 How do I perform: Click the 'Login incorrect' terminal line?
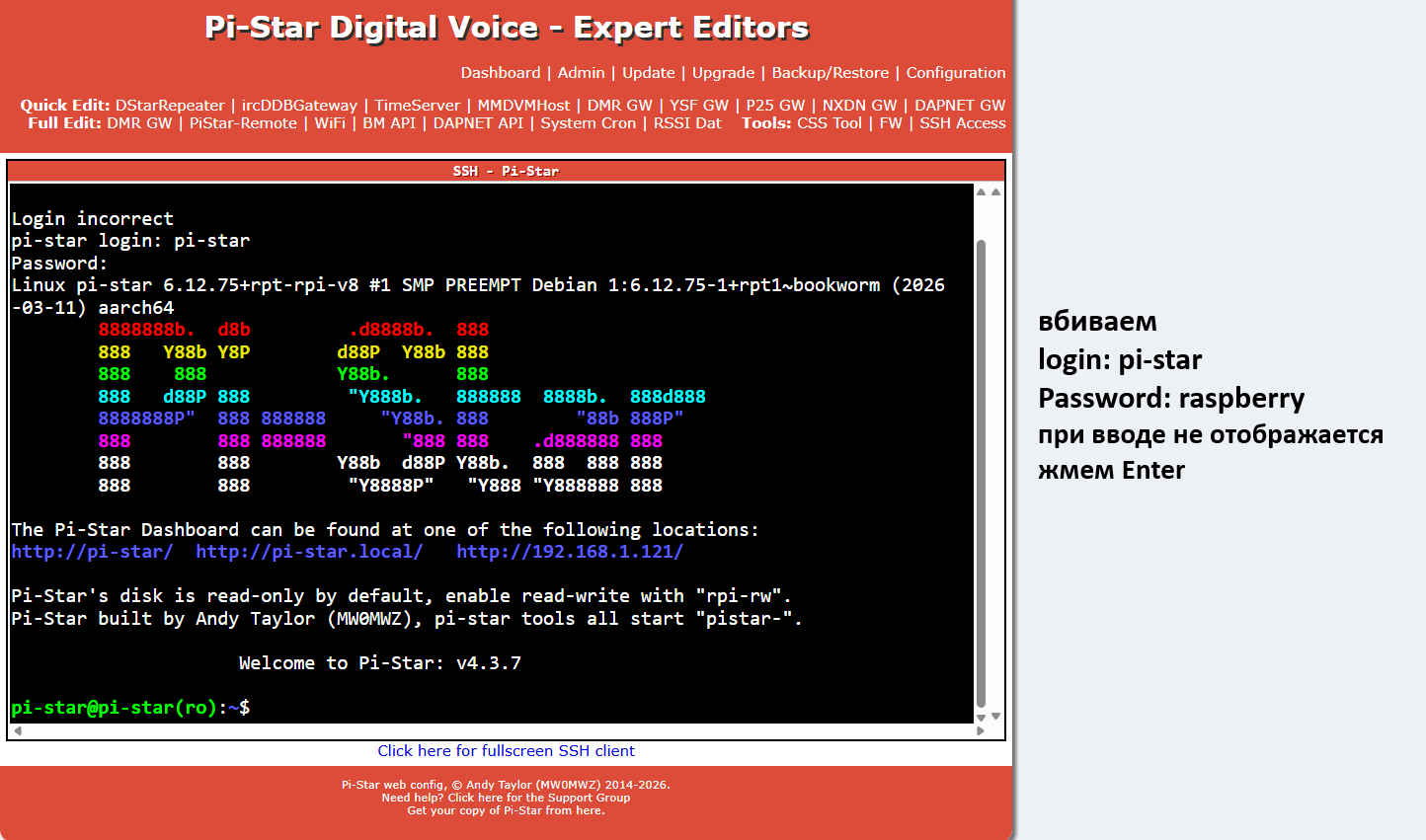coord(92,219)
